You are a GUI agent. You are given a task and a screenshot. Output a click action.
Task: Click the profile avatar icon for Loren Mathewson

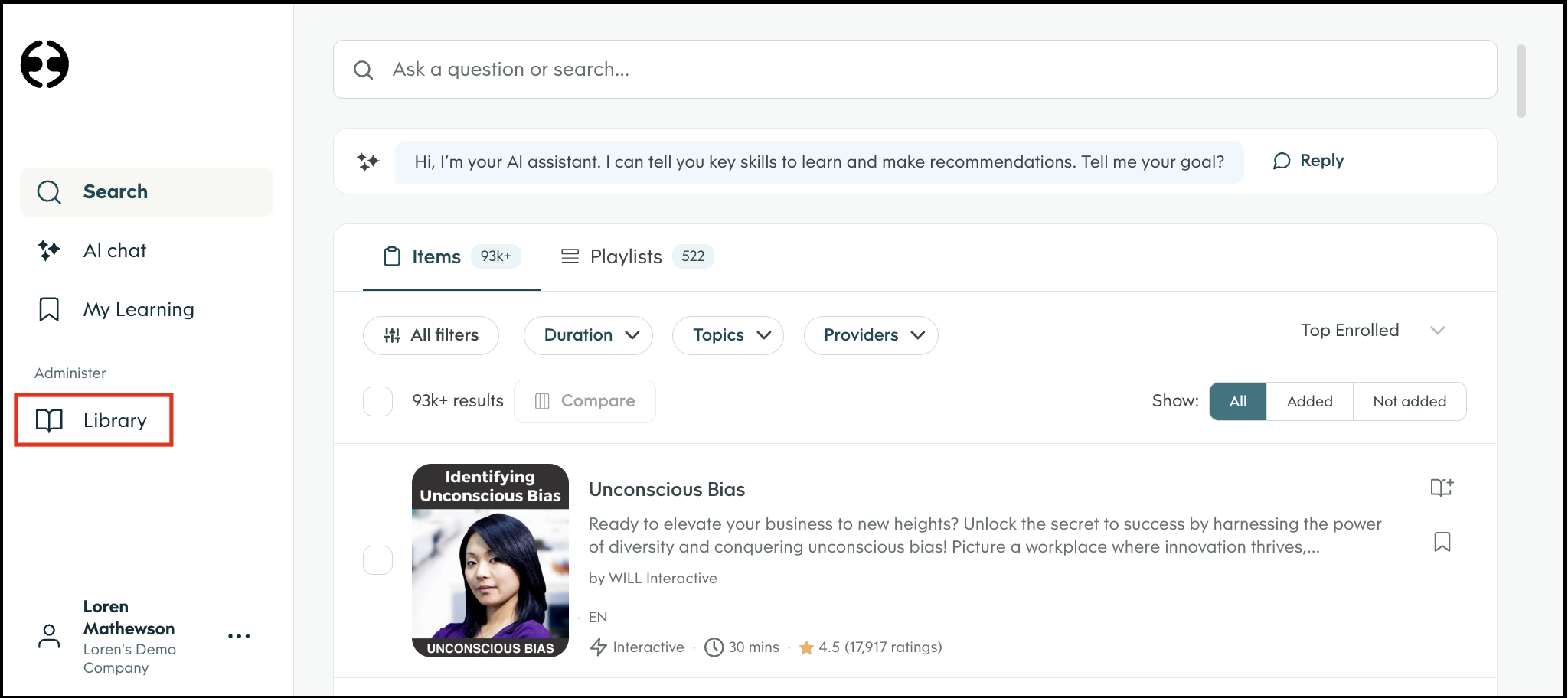49,636
